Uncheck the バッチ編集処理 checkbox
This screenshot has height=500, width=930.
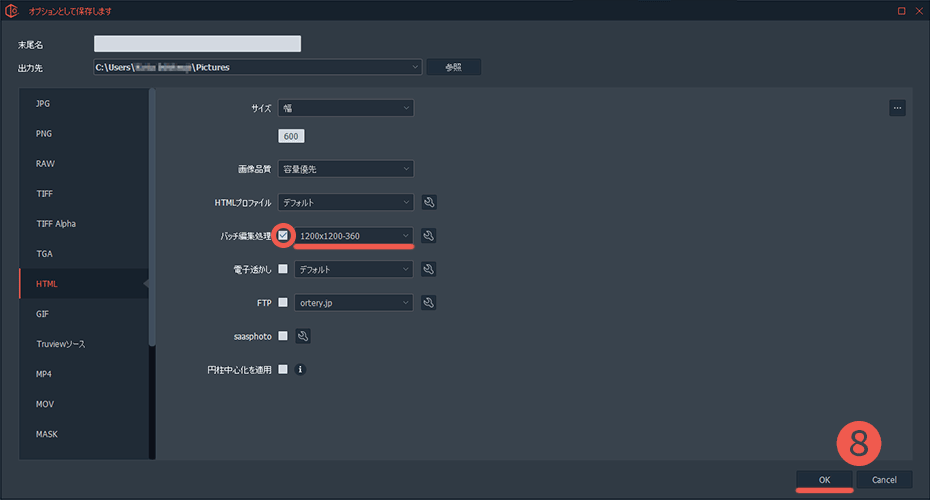284,236
